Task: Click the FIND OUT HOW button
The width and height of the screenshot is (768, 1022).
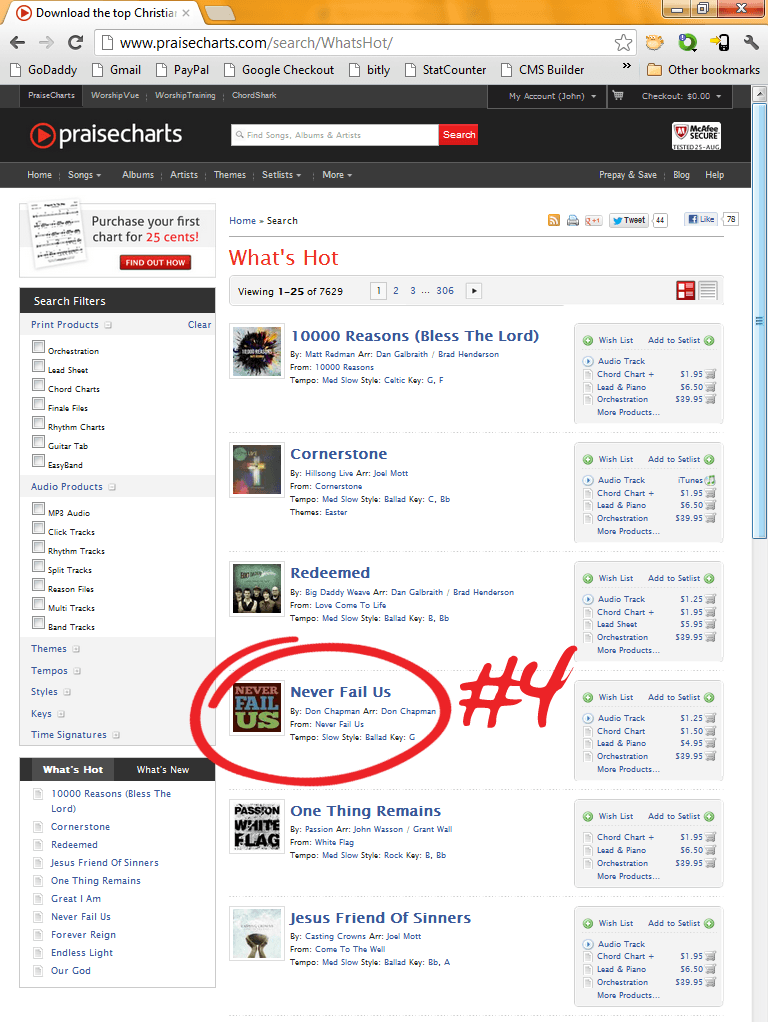Action: click(x=156, y=263)
